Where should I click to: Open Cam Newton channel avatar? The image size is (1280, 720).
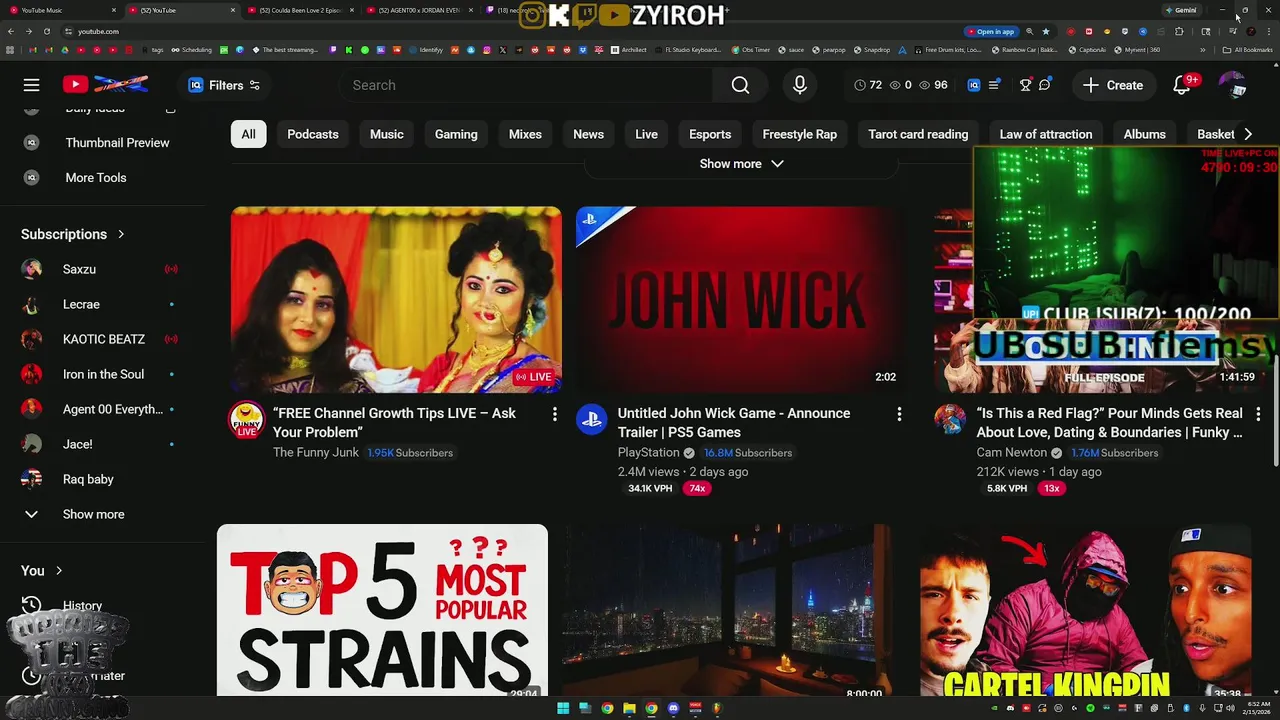tap(950, 420)
